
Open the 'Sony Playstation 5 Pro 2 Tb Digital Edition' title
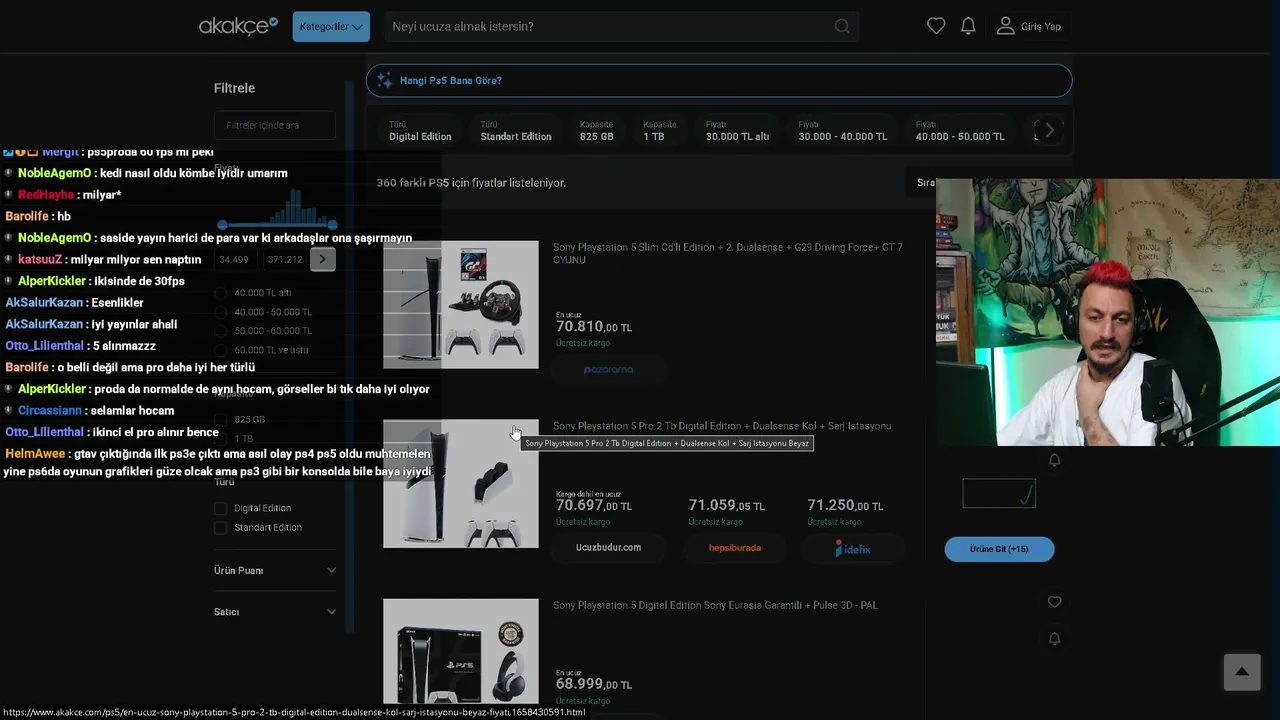click(x=722, y=426)
